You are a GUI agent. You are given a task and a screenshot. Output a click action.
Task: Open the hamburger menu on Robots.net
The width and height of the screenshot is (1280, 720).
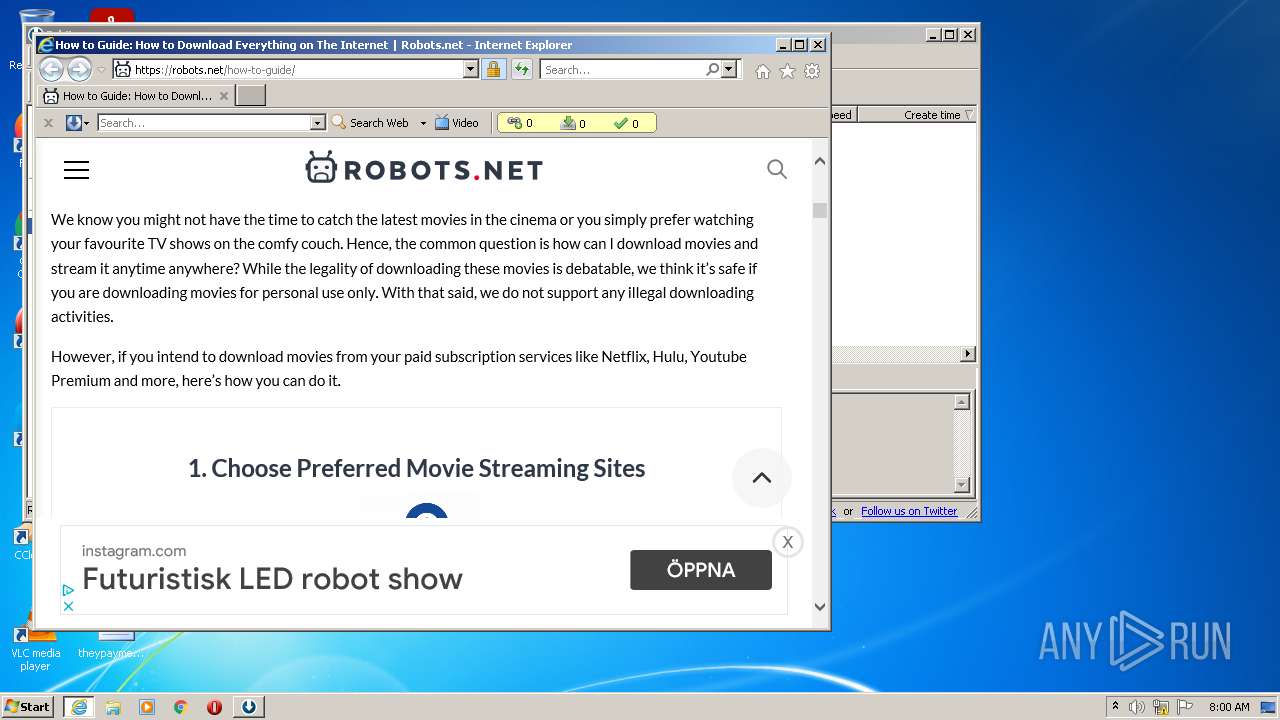[76, 170]
